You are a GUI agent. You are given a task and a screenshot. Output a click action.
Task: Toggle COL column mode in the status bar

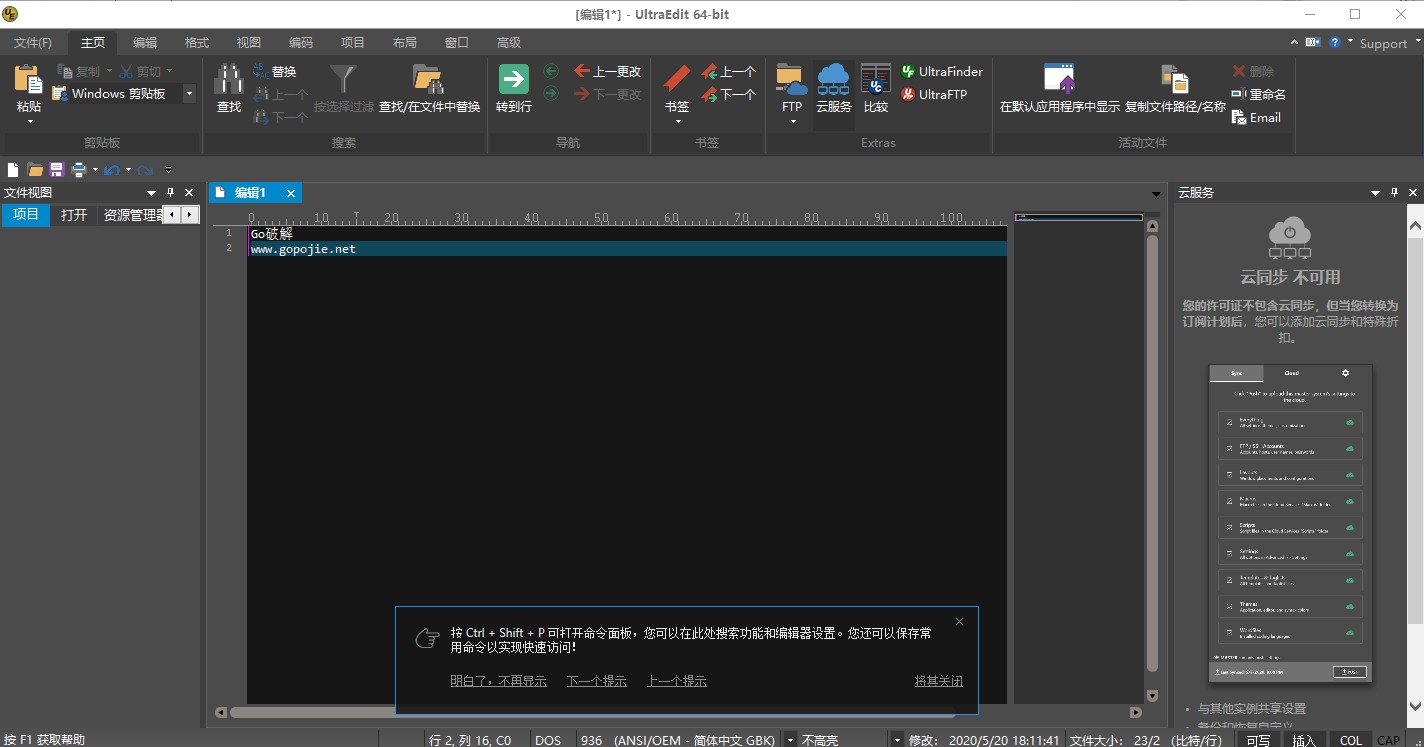click(x=1350, y=740)
